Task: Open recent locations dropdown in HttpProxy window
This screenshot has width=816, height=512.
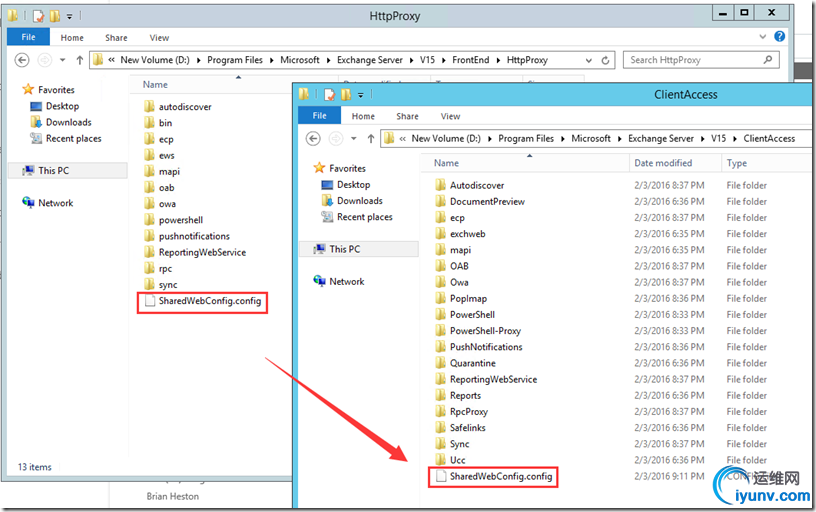Action: pos(62,60)
